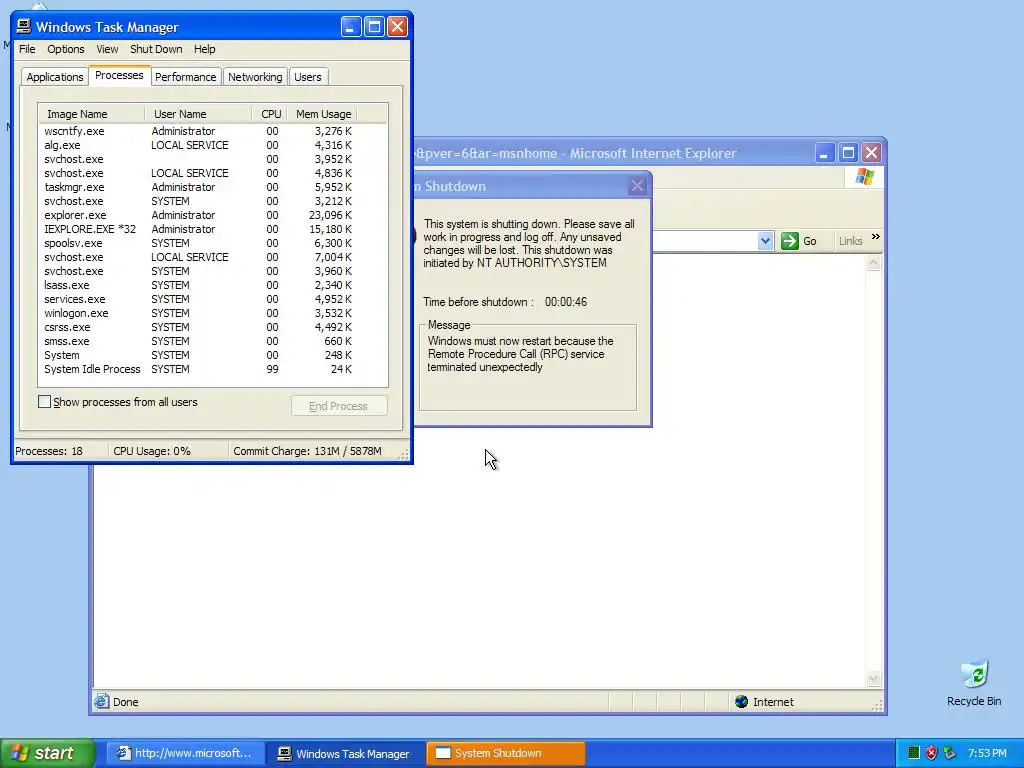
Task: Sort processes by CPU column header
Action: pos(271,114)
